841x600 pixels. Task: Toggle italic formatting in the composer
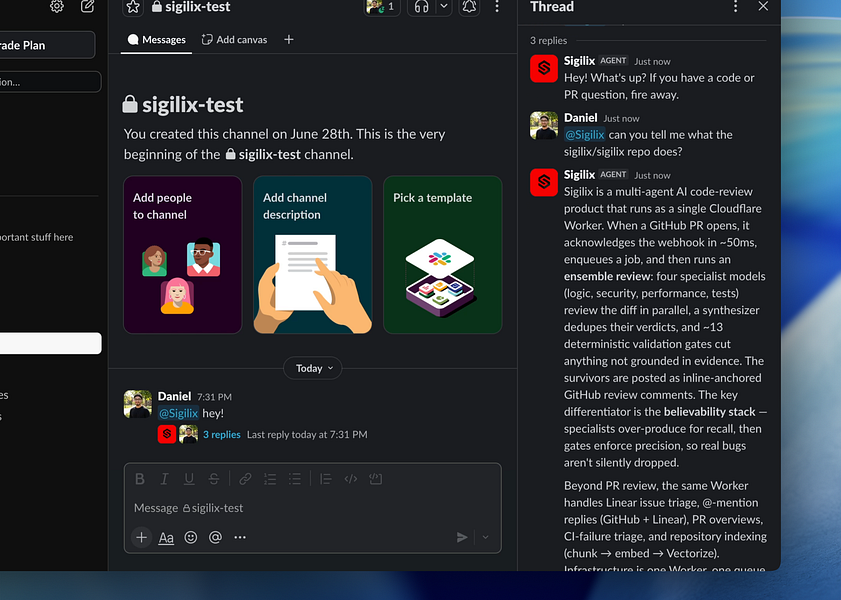click(165, 479)
